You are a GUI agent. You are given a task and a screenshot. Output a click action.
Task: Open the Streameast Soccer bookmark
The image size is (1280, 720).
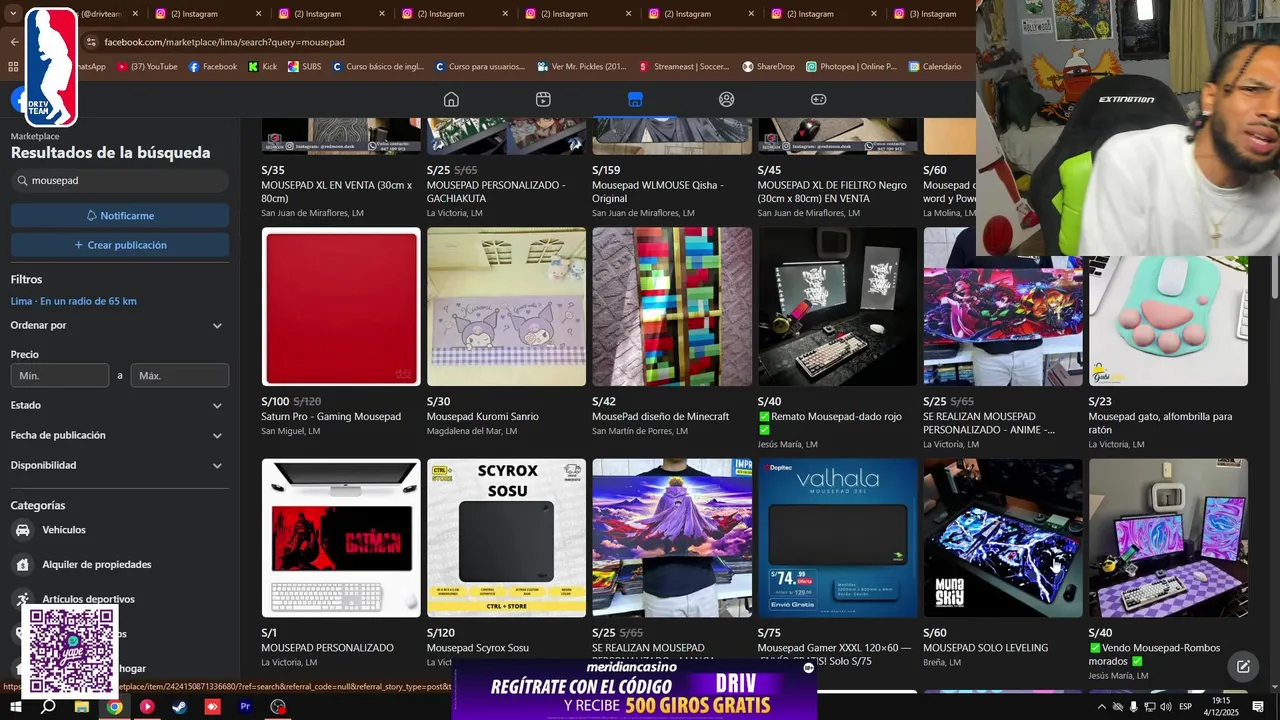(685, 67)
